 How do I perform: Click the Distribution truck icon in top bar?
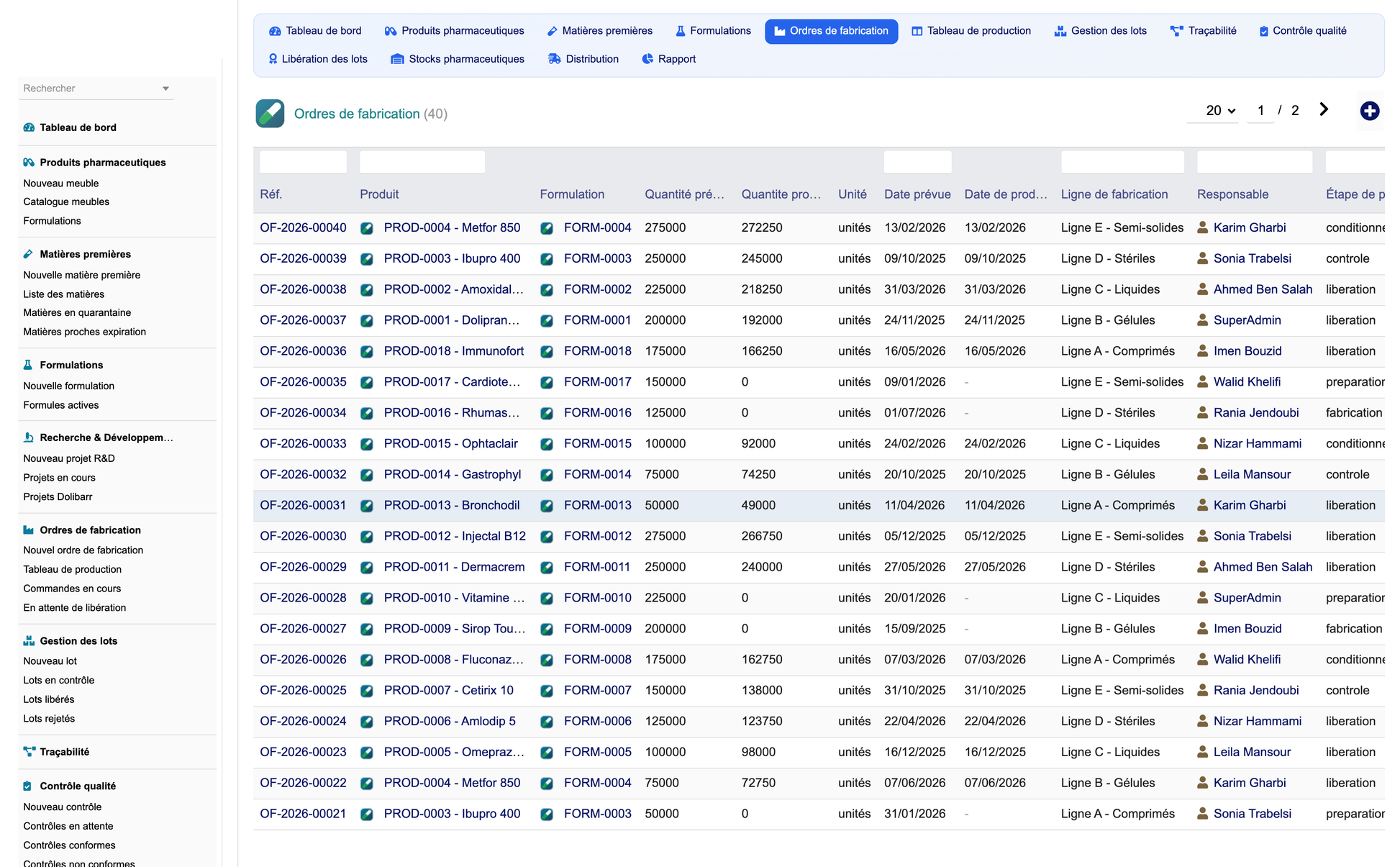coord(554,59)
